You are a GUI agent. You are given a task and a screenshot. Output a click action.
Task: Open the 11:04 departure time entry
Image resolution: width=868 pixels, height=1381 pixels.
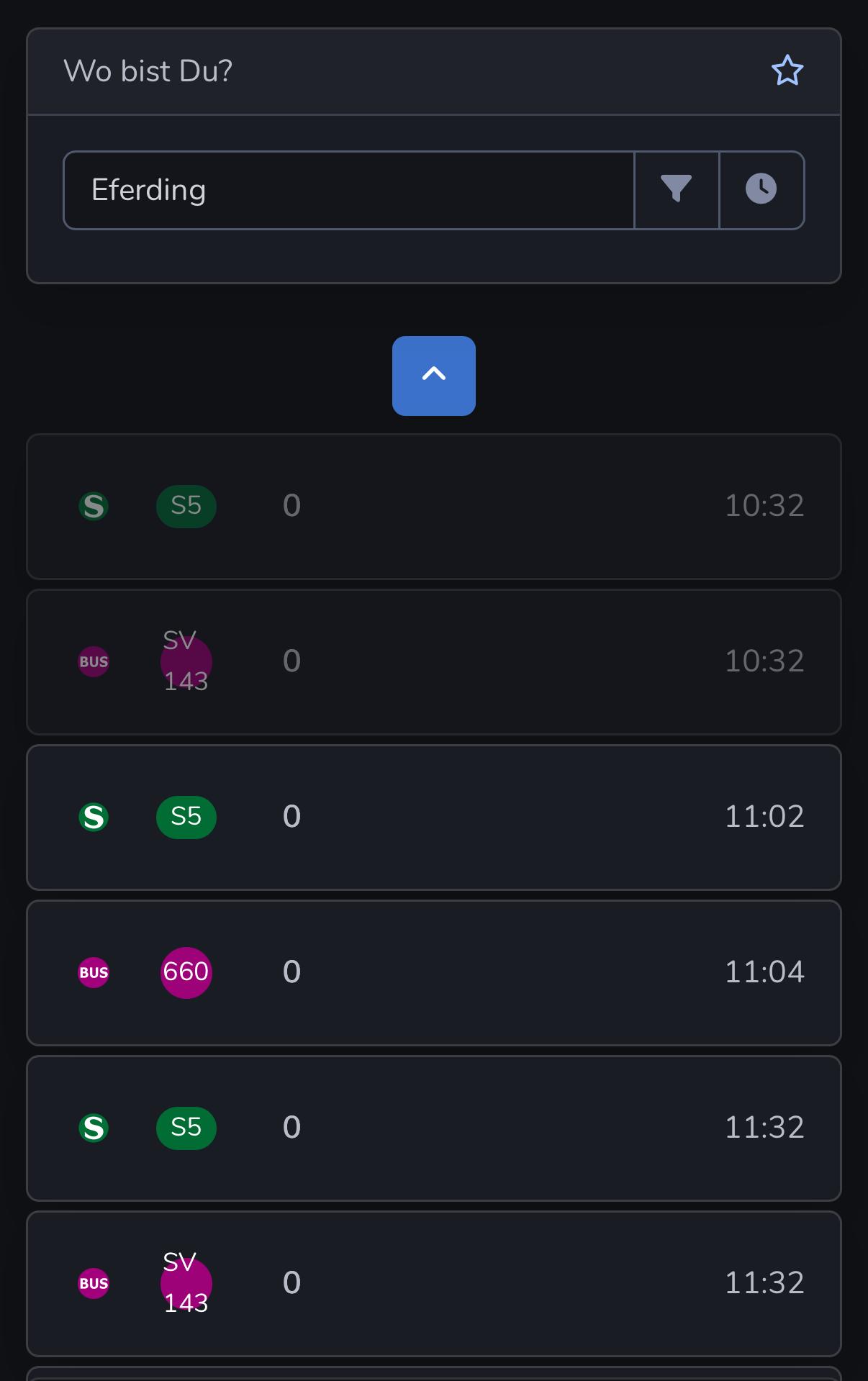[764, 972]
